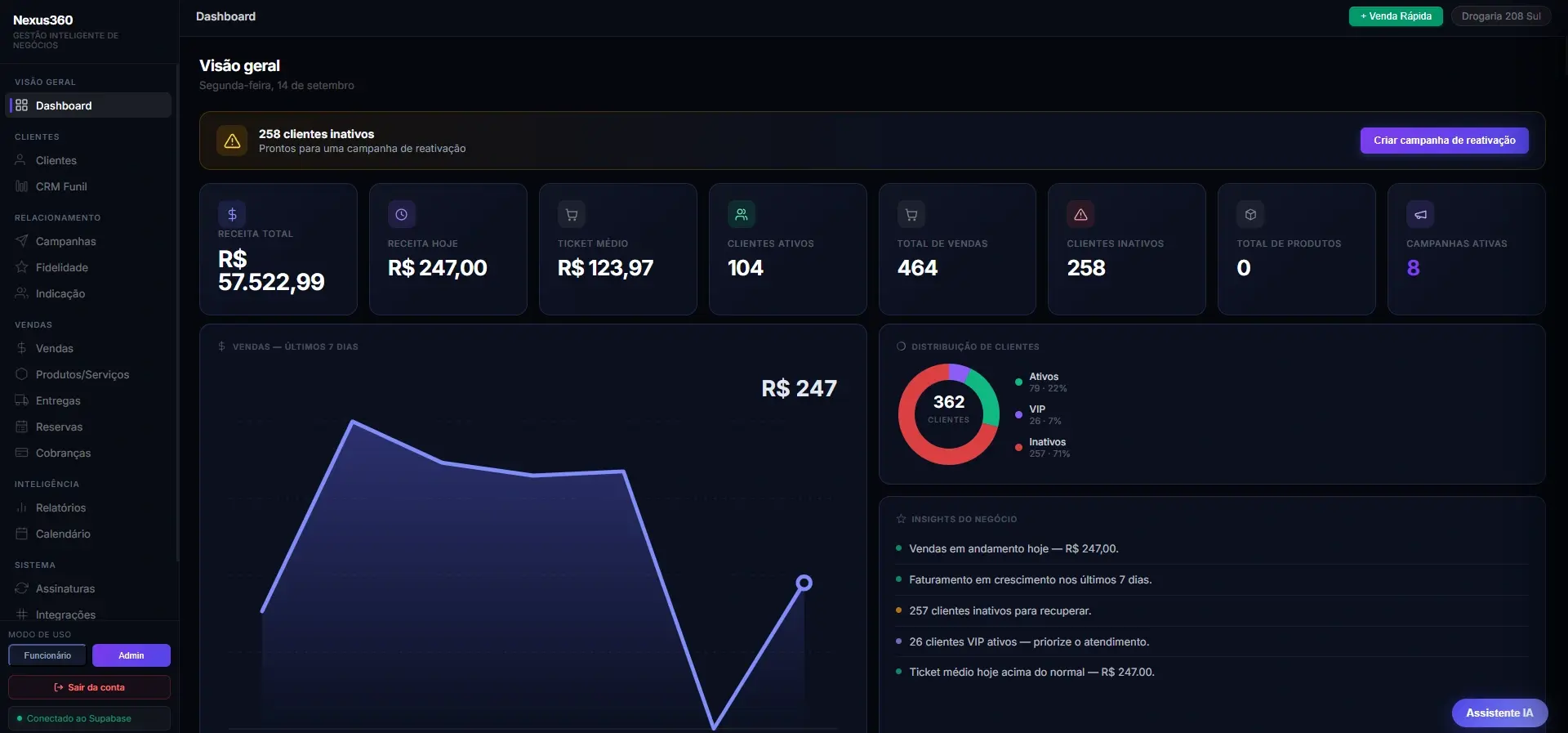The image size is (1568, 733).
Task: Open CRM Funil page
Action: [89, 186]
